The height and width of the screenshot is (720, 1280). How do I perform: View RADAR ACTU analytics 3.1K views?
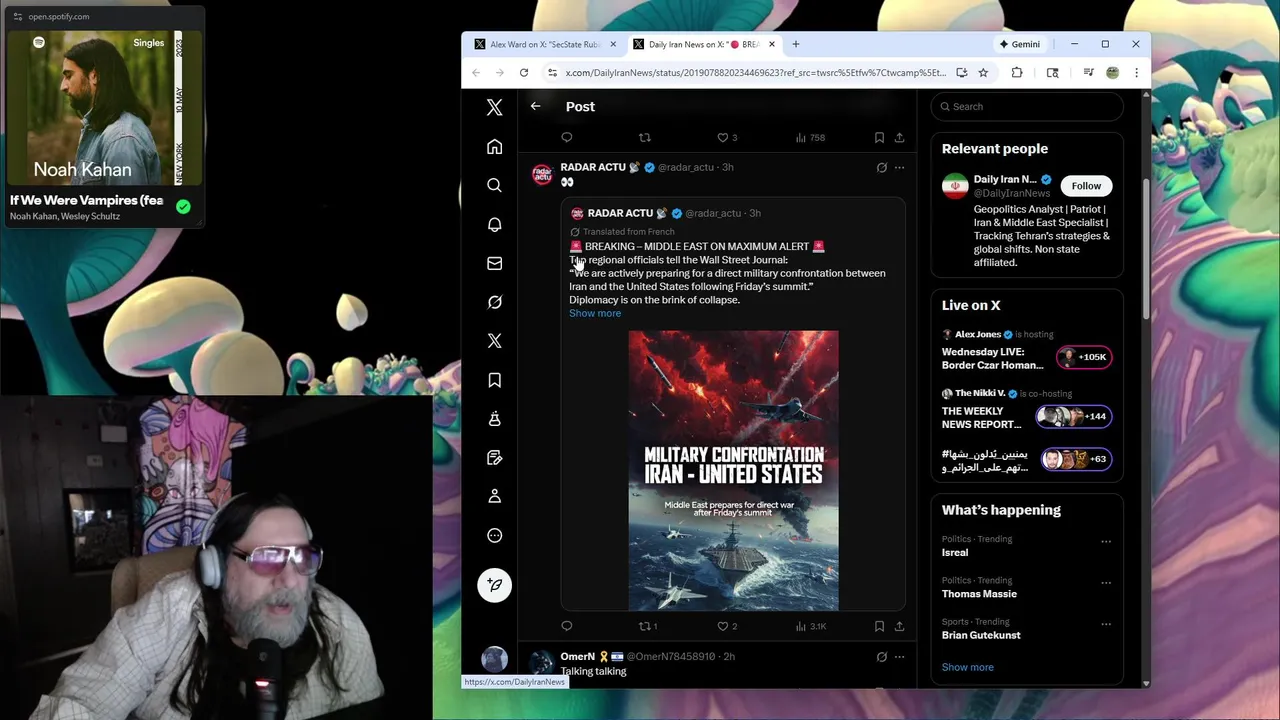click(811, 626)
